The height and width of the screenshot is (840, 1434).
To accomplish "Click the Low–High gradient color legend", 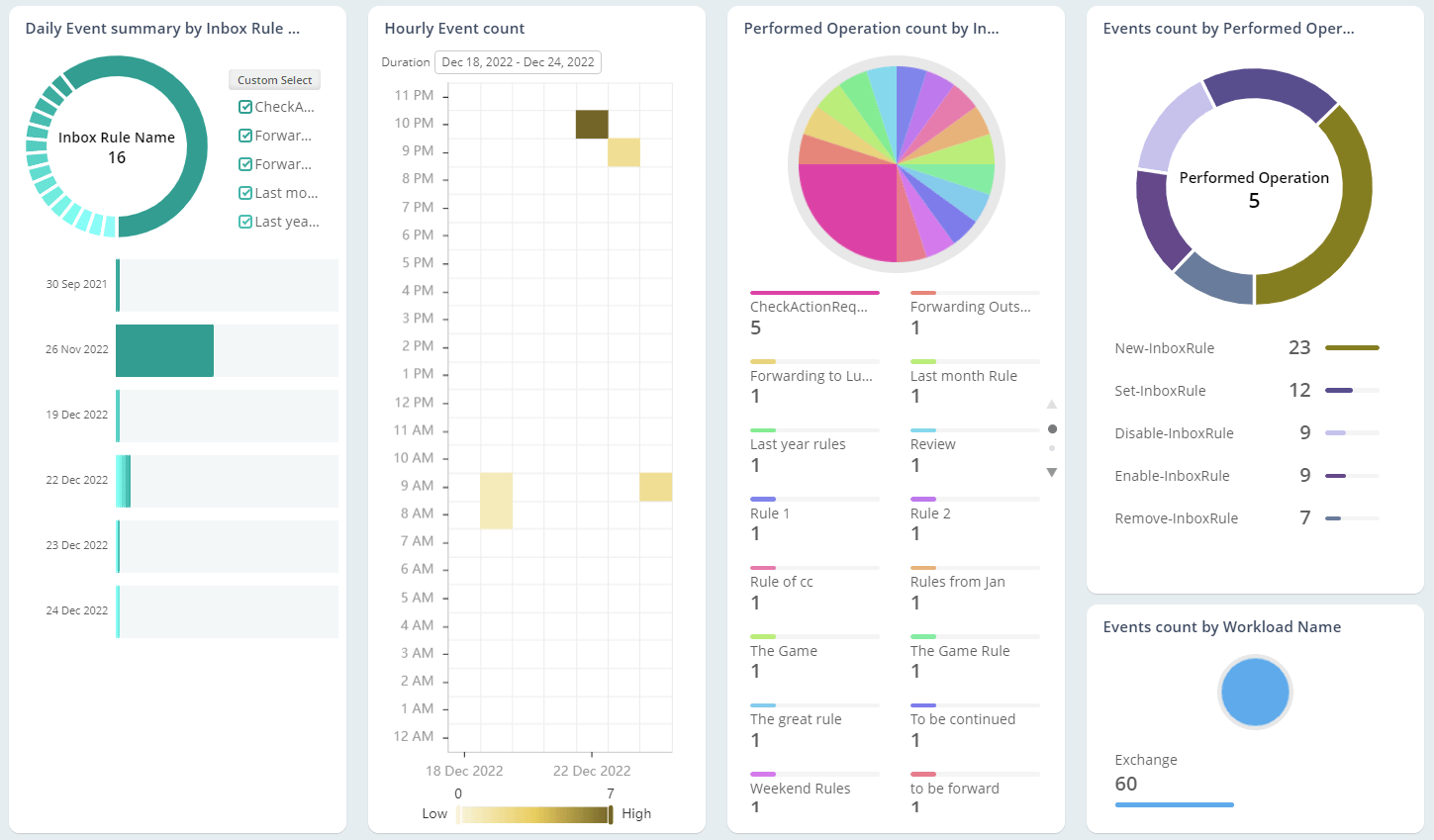I will [534, 813].
